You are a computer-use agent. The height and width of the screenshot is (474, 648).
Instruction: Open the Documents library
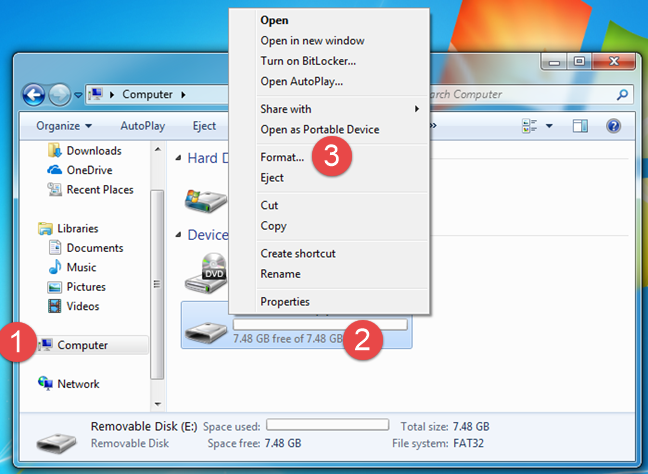click(86, 248)
